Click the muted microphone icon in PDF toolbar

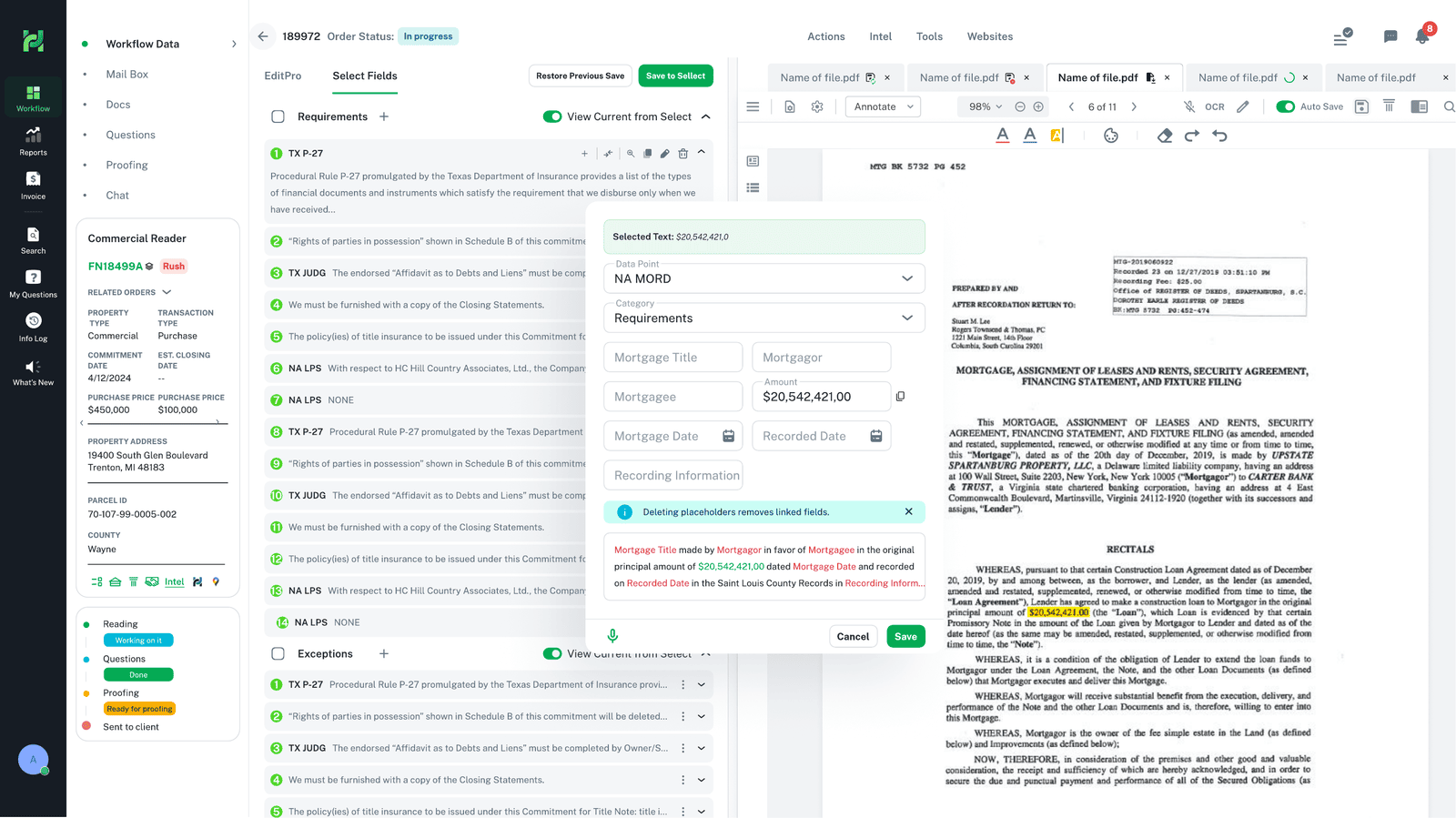[x=1189, y=106]
